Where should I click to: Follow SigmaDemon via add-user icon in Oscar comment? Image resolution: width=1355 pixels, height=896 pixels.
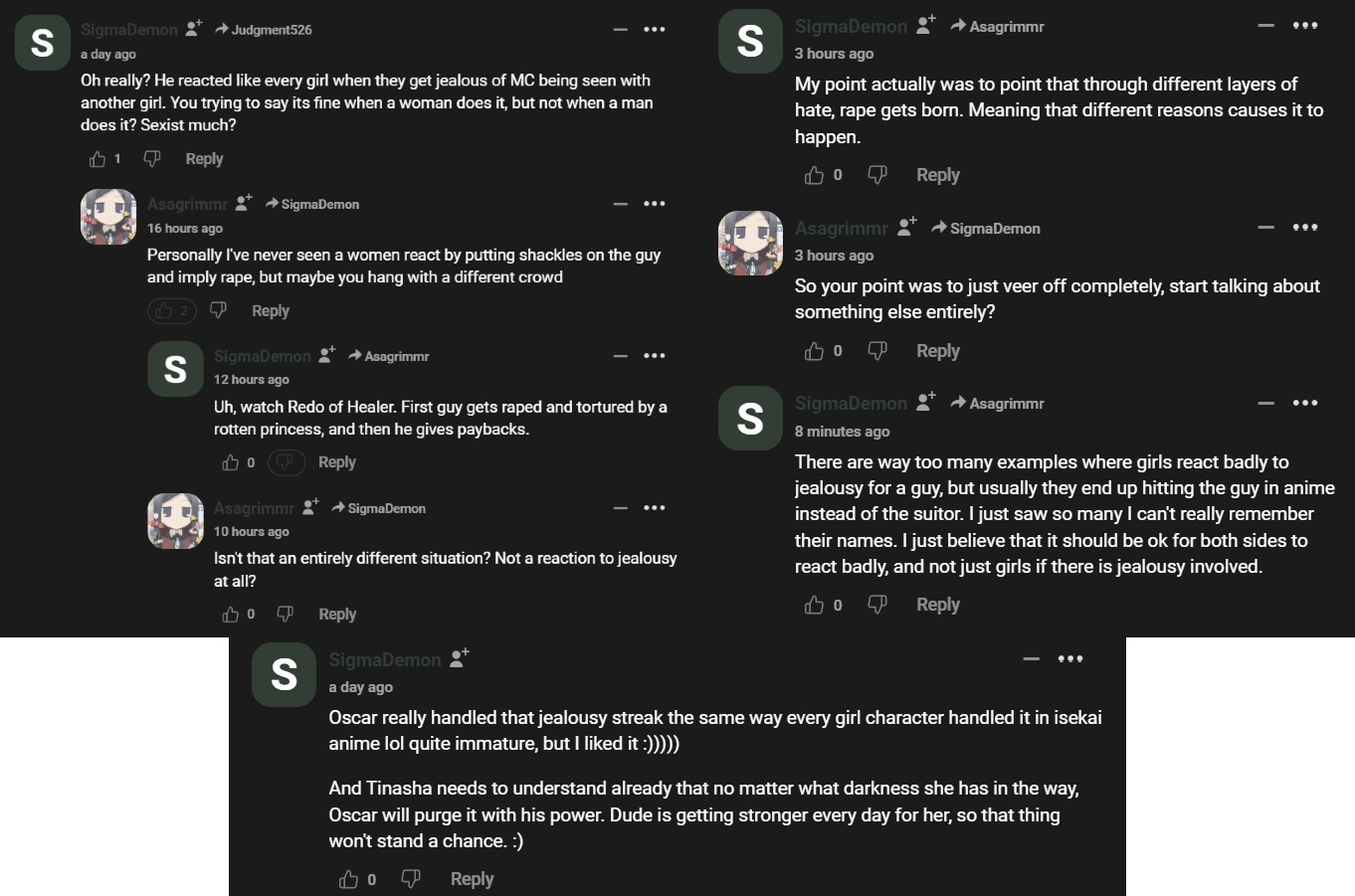pyautogui.click(x=459, y=658)
